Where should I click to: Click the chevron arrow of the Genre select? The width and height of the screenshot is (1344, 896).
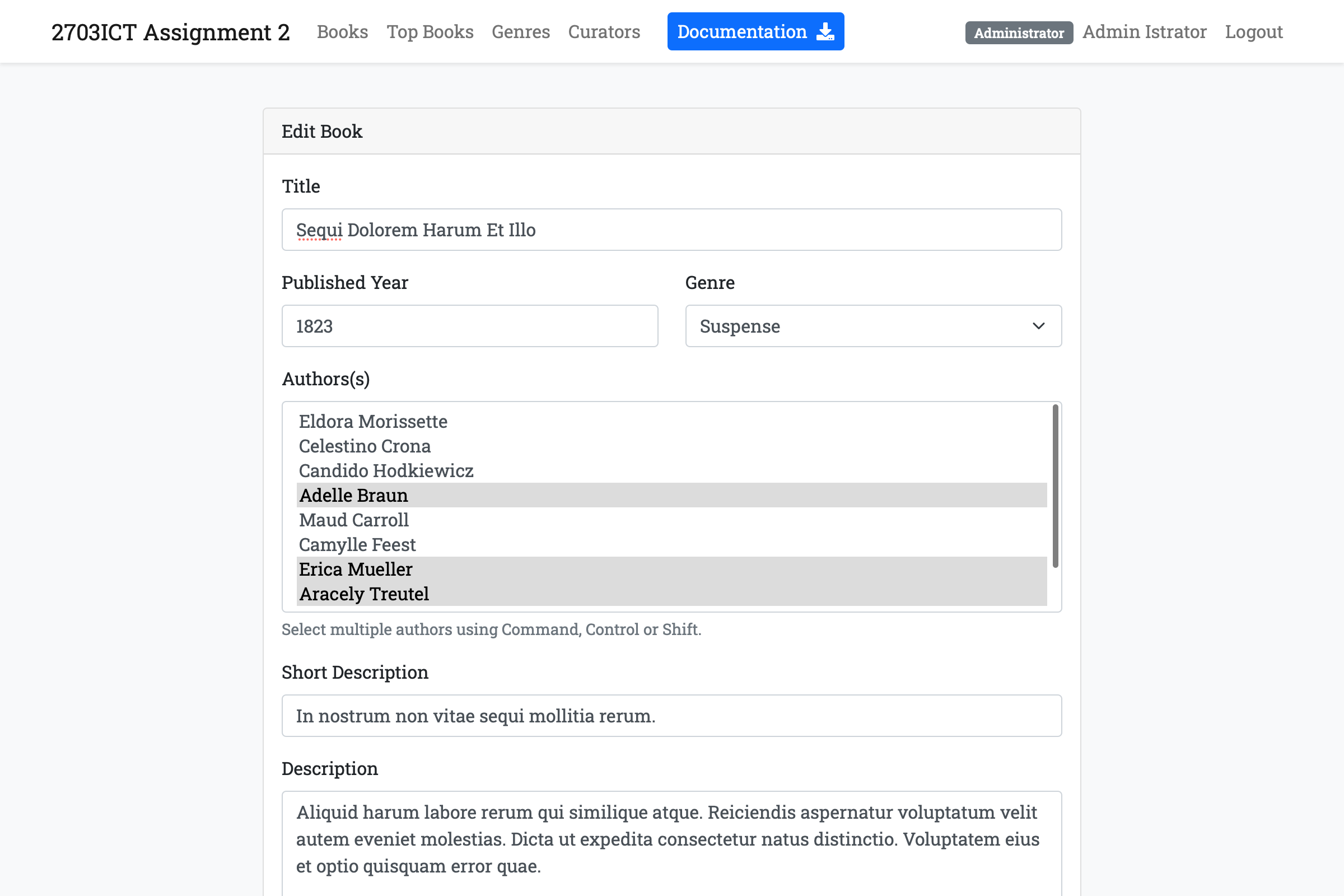tap(1038, 326)
